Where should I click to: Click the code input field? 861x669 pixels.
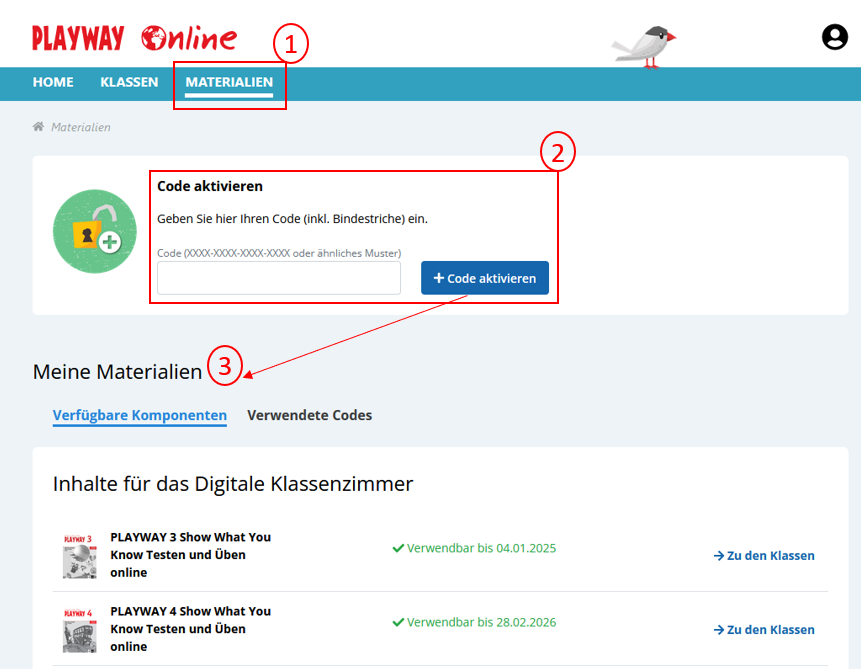pyautogui.click(x=279, y=278)
